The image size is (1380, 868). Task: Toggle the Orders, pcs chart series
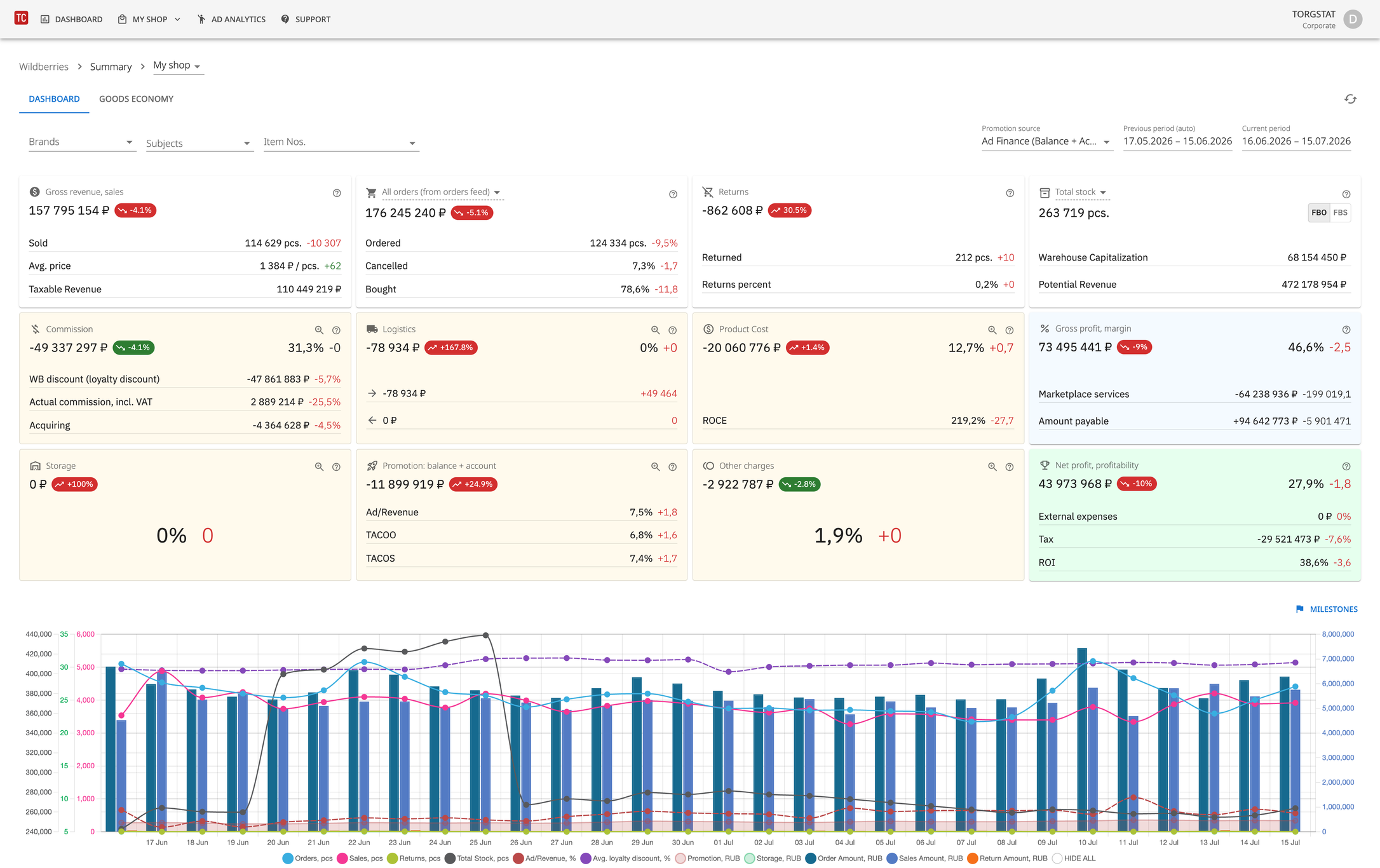tap(308, 858)
